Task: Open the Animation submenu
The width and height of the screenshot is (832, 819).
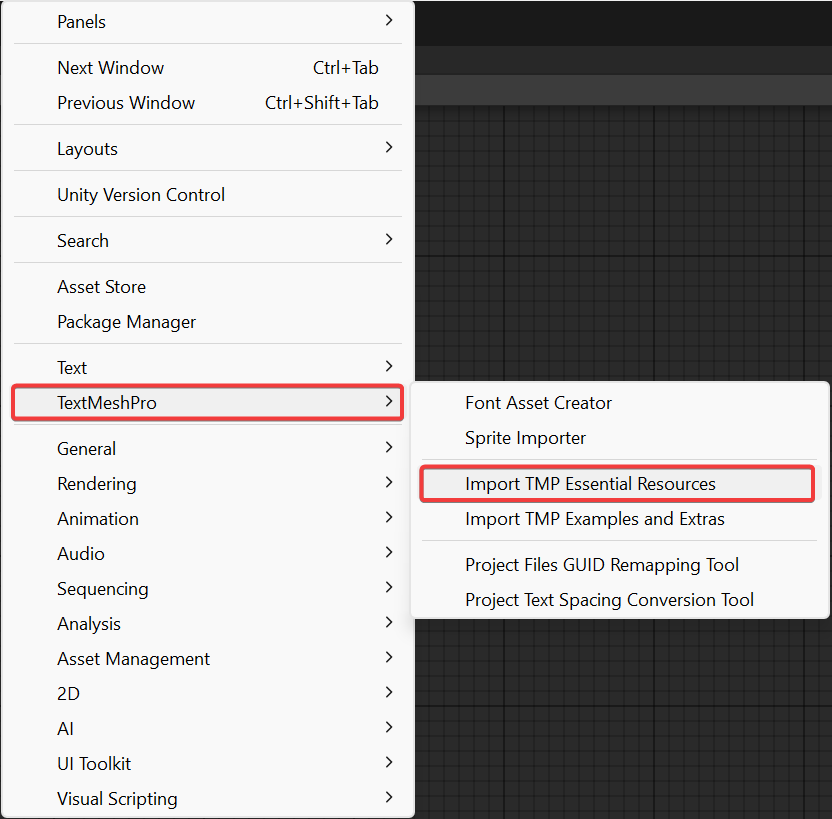Action: [x=98, y=519]
